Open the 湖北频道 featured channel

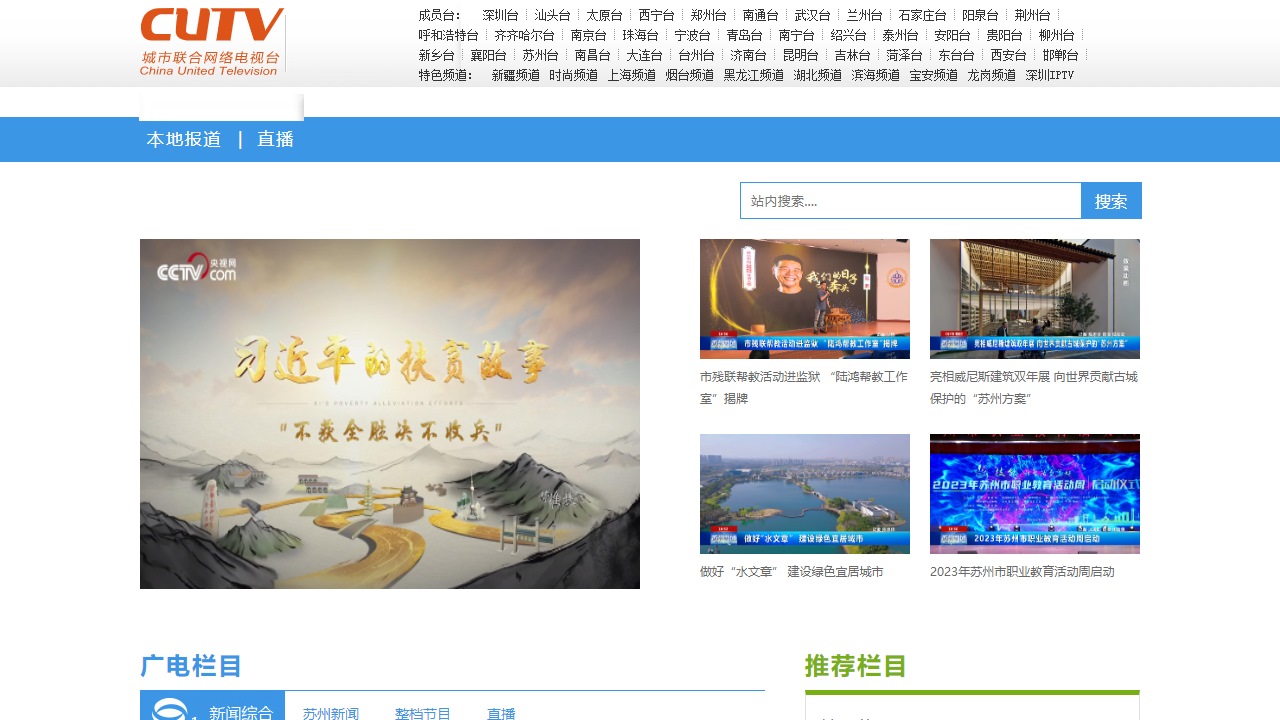point(817,75)
